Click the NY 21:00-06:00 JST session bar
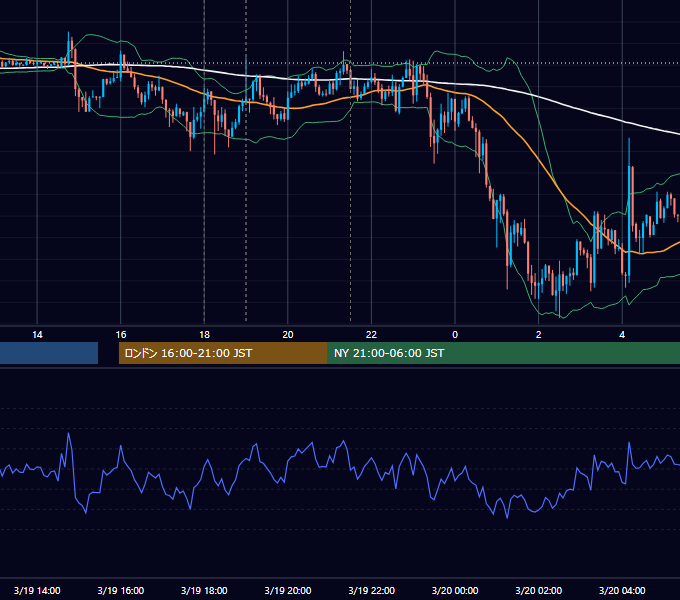The height and width of the screenshot is (600, 680). click(x=503, y=353)
